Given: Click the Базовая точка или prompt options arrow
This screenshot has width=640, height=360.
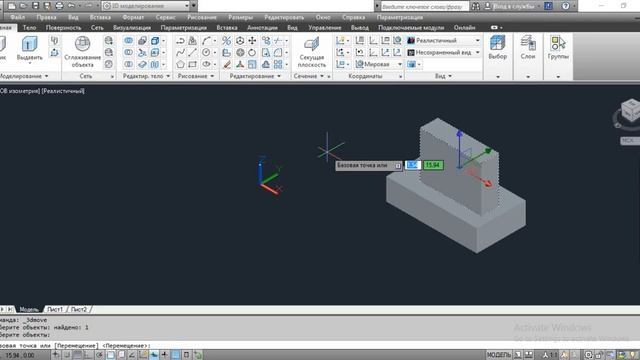Looking at the screenshot, I should point(398,166).
